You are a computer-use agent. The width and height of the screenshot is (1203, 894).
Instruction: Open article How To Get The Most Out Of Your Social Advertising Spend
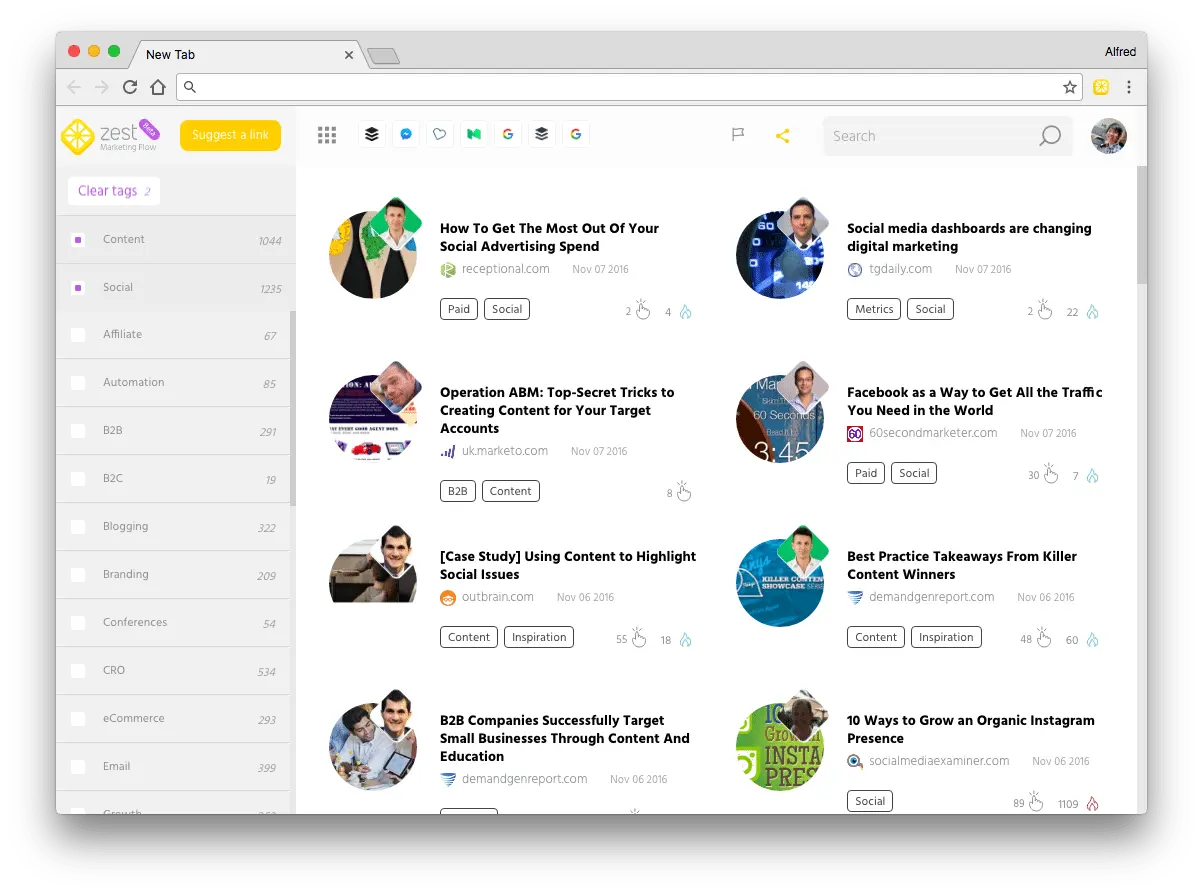pyautogui.click(x=549, y=237)
